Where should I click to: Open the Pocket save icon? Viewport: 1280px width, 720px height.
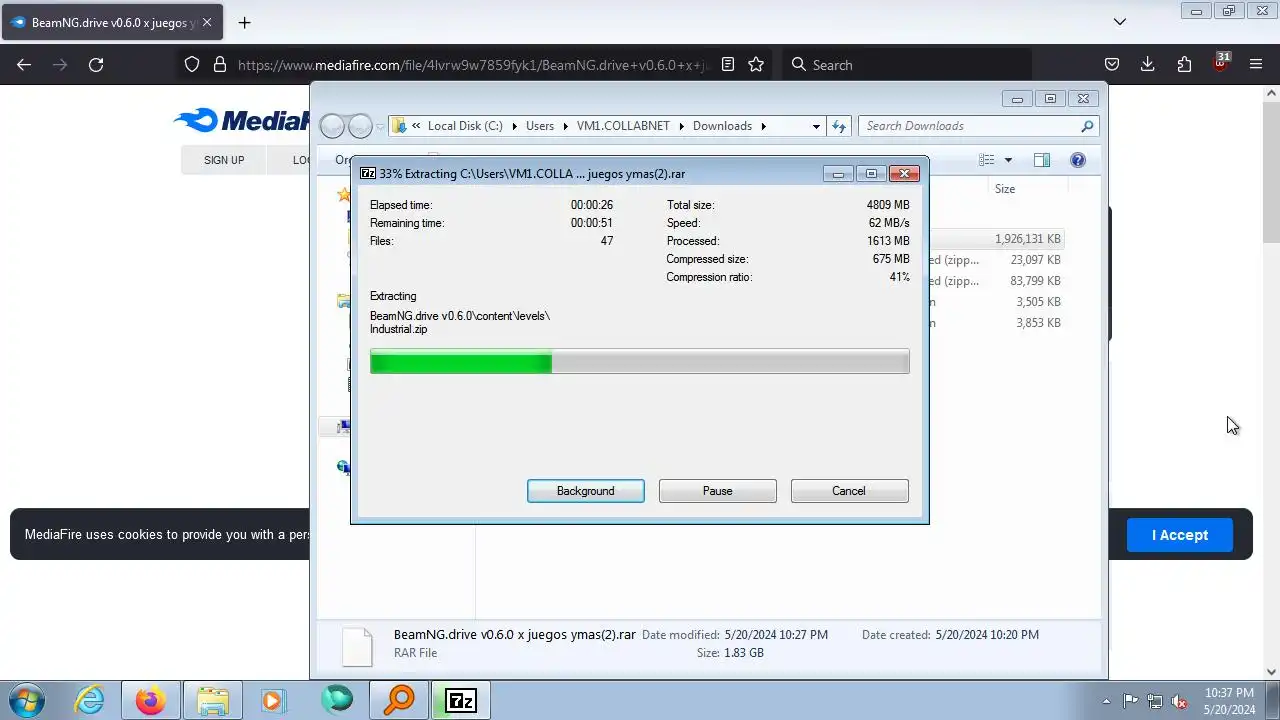1111,65
